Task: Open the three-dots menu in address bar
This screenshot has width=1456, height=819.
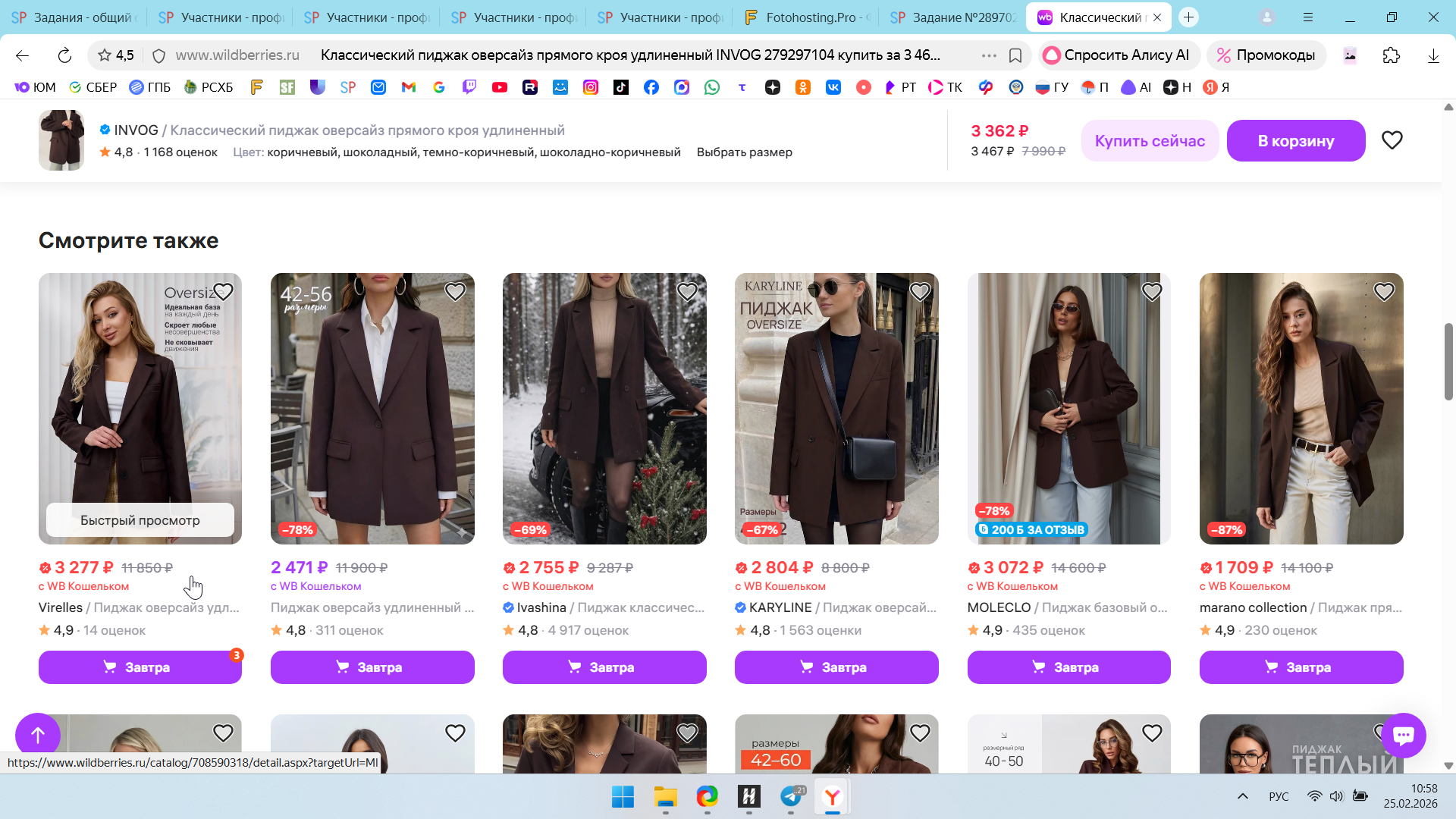Action: coord(988,55)
